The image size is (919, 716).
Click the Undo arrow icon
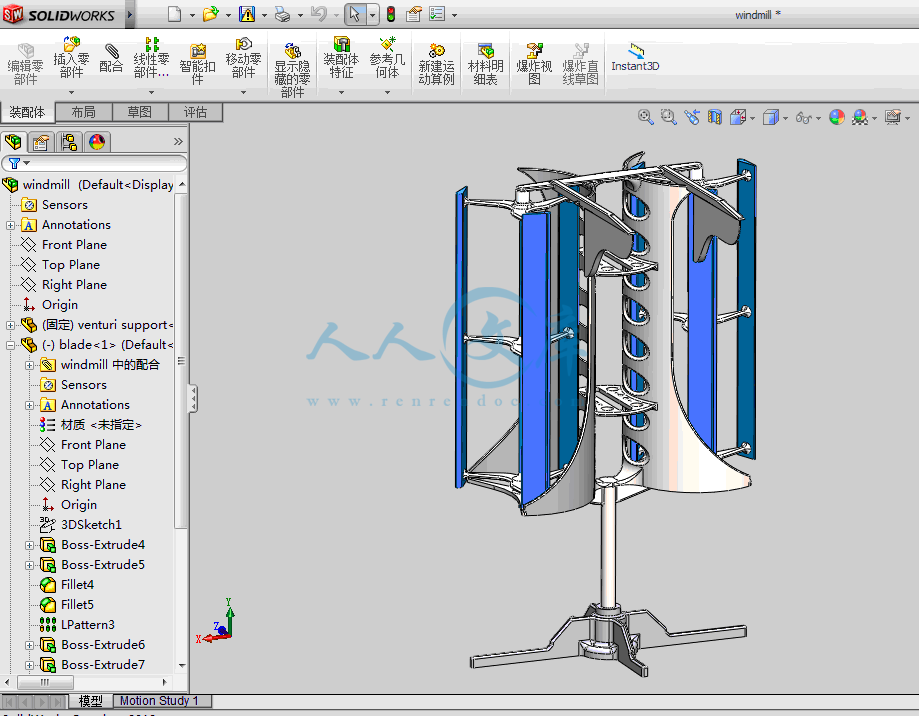(319, 14)
